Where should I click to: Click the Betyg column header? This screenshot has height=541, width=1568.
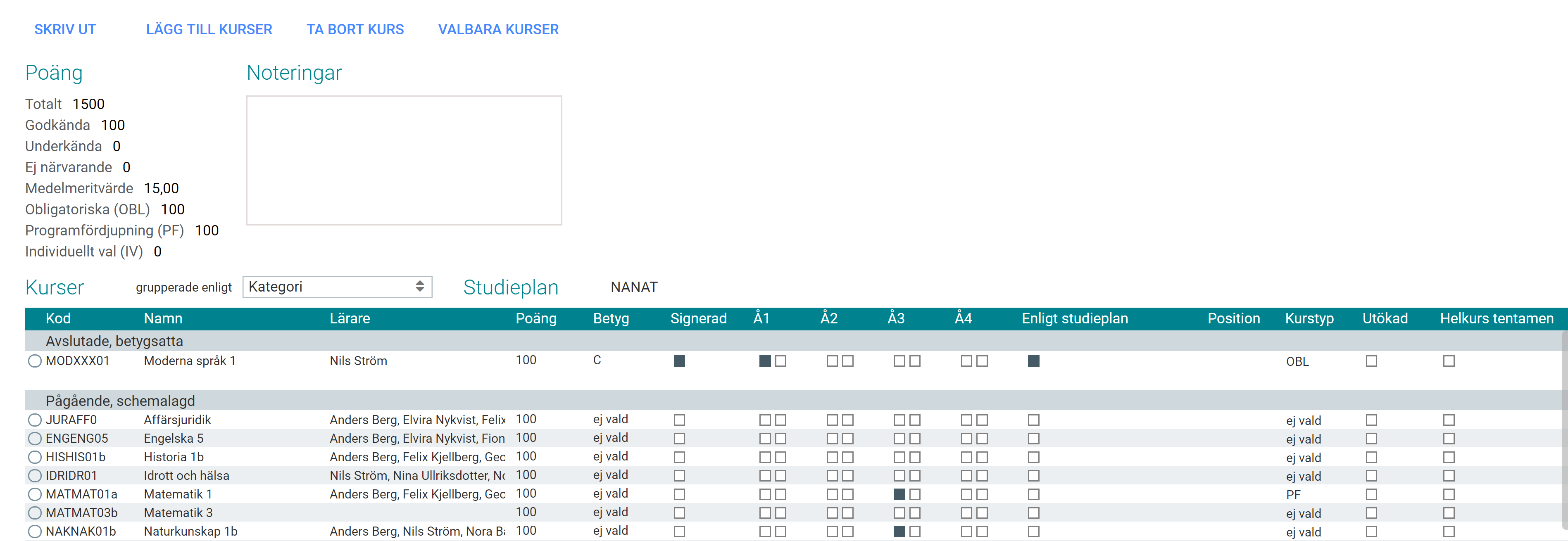(x=611, y=318)
